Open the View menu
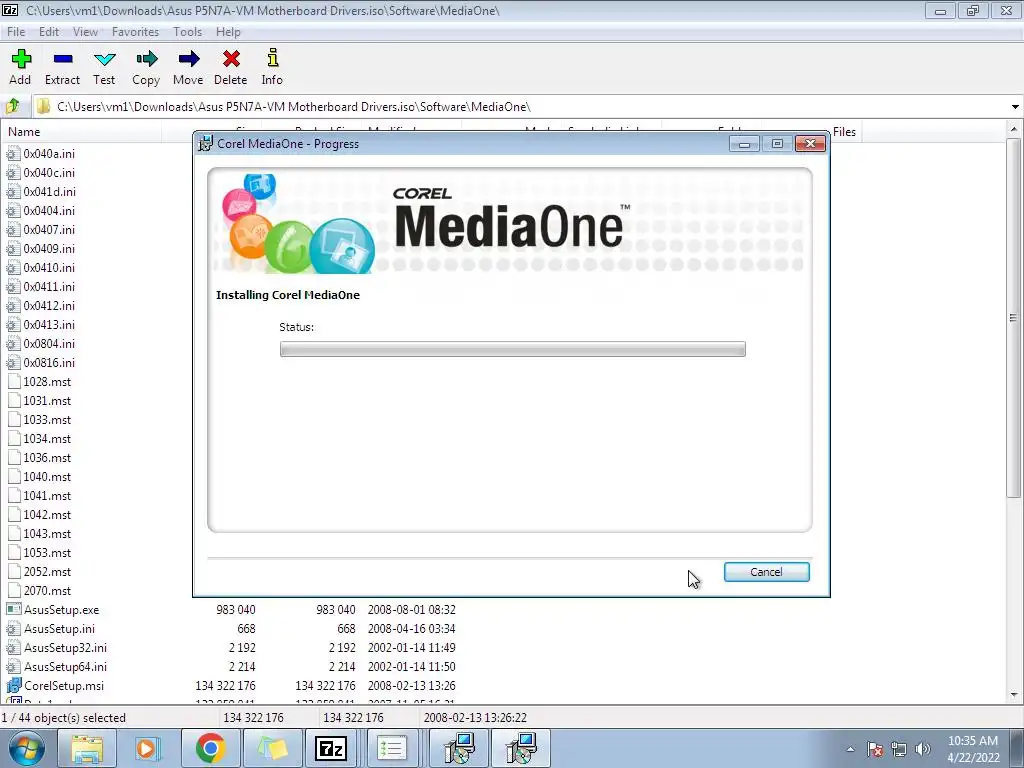The image size is (1024, 768). (x=85, y=31)
